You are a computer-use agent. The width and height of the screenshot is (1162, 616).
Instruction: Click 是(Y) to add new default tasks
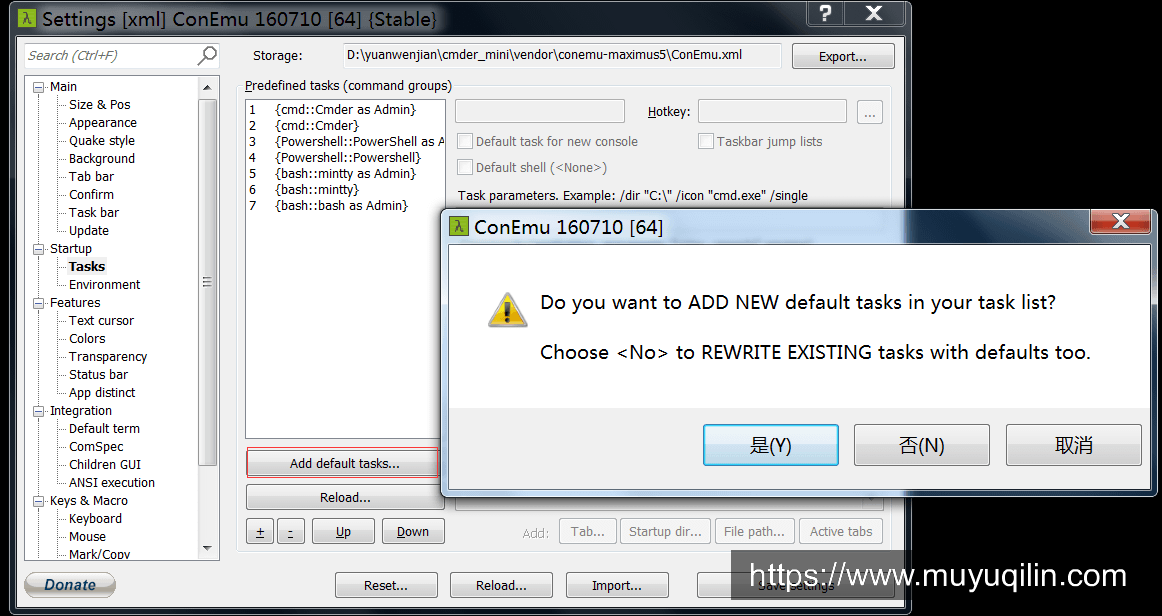[771, 445]
